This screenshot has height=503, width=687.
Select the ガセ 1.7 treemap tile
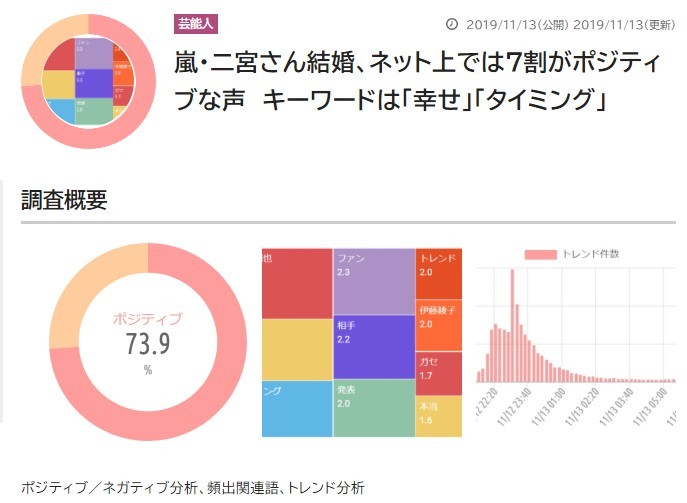(438, 374)
